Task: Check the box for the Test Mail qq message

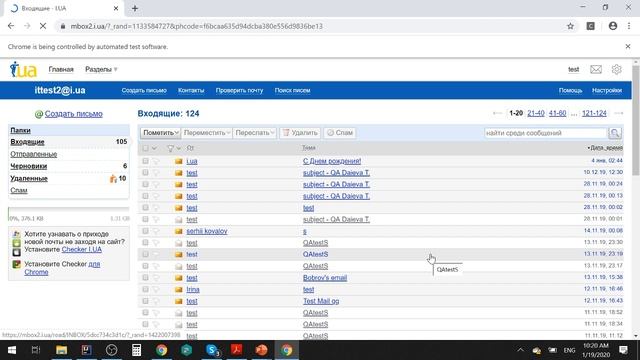Action: click(x=145, y=301)
